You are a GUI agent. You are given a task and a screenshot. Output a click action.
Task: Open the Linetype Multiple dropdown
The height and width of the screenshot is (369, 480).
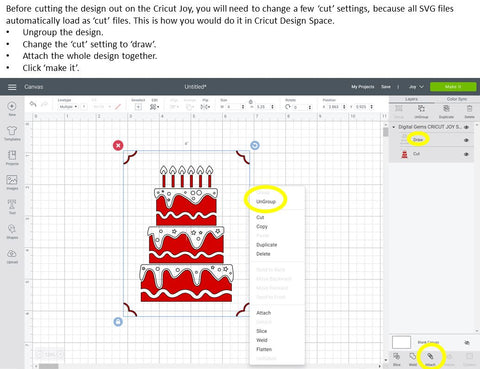tap(68, 107)
